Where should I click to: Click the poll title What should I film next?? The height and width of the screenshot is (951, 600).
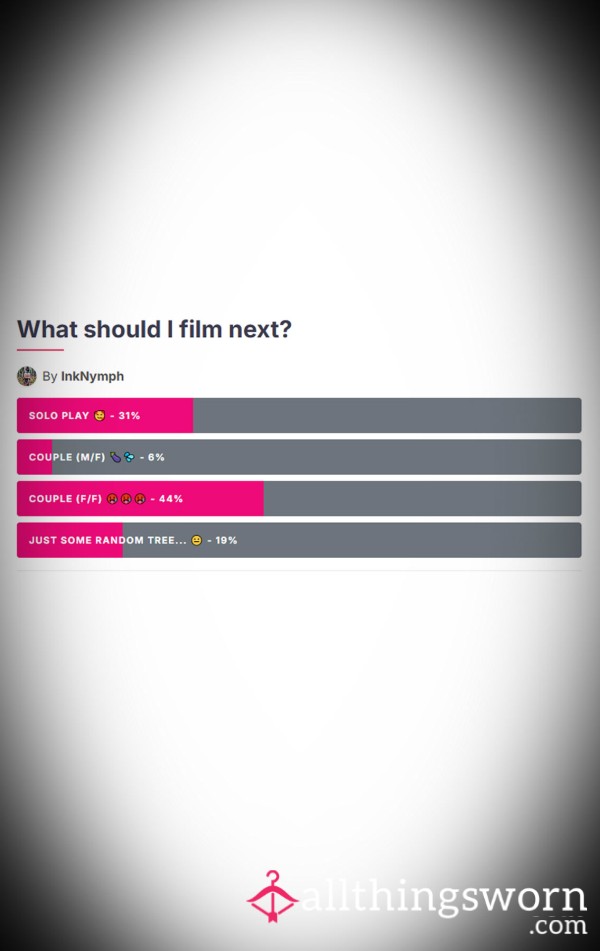point(154,329)
